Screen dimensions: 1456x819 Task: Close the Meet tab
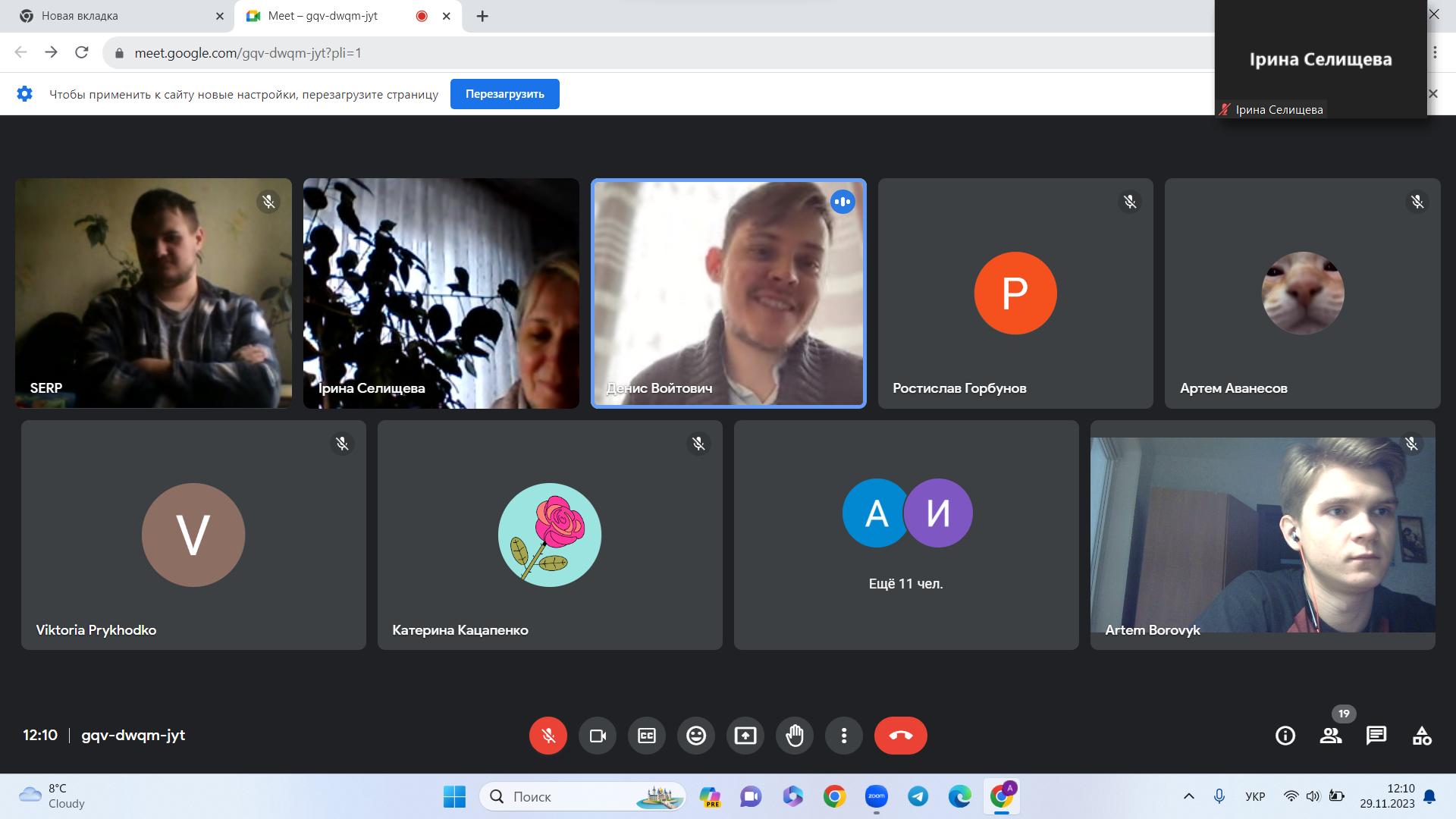point(447,16)
